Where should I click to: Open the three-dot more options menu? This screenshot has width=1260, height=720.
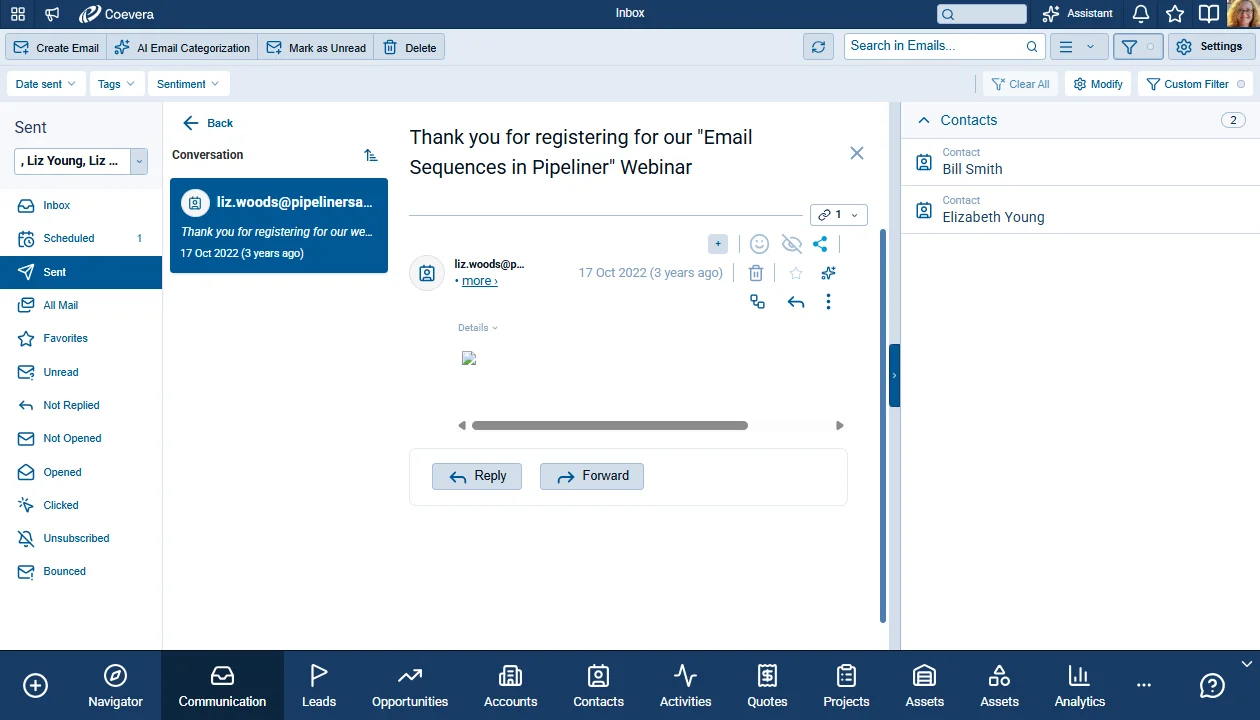click(828, 302)
